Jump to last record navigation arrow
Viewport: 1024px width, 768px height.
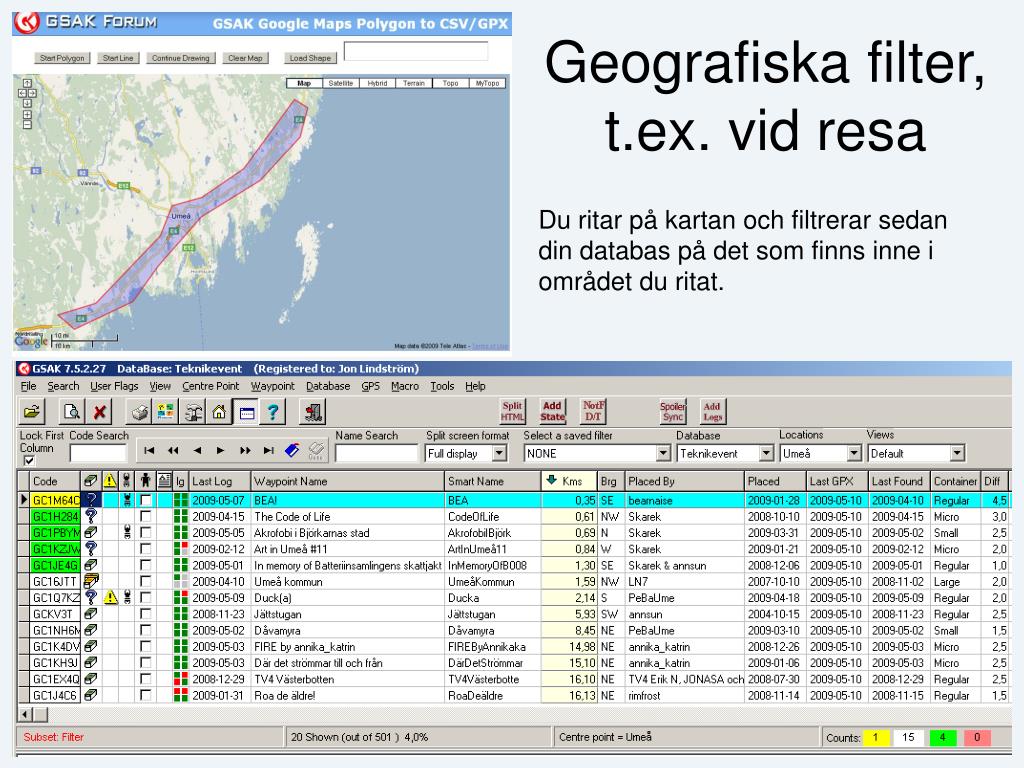(268, 451)
